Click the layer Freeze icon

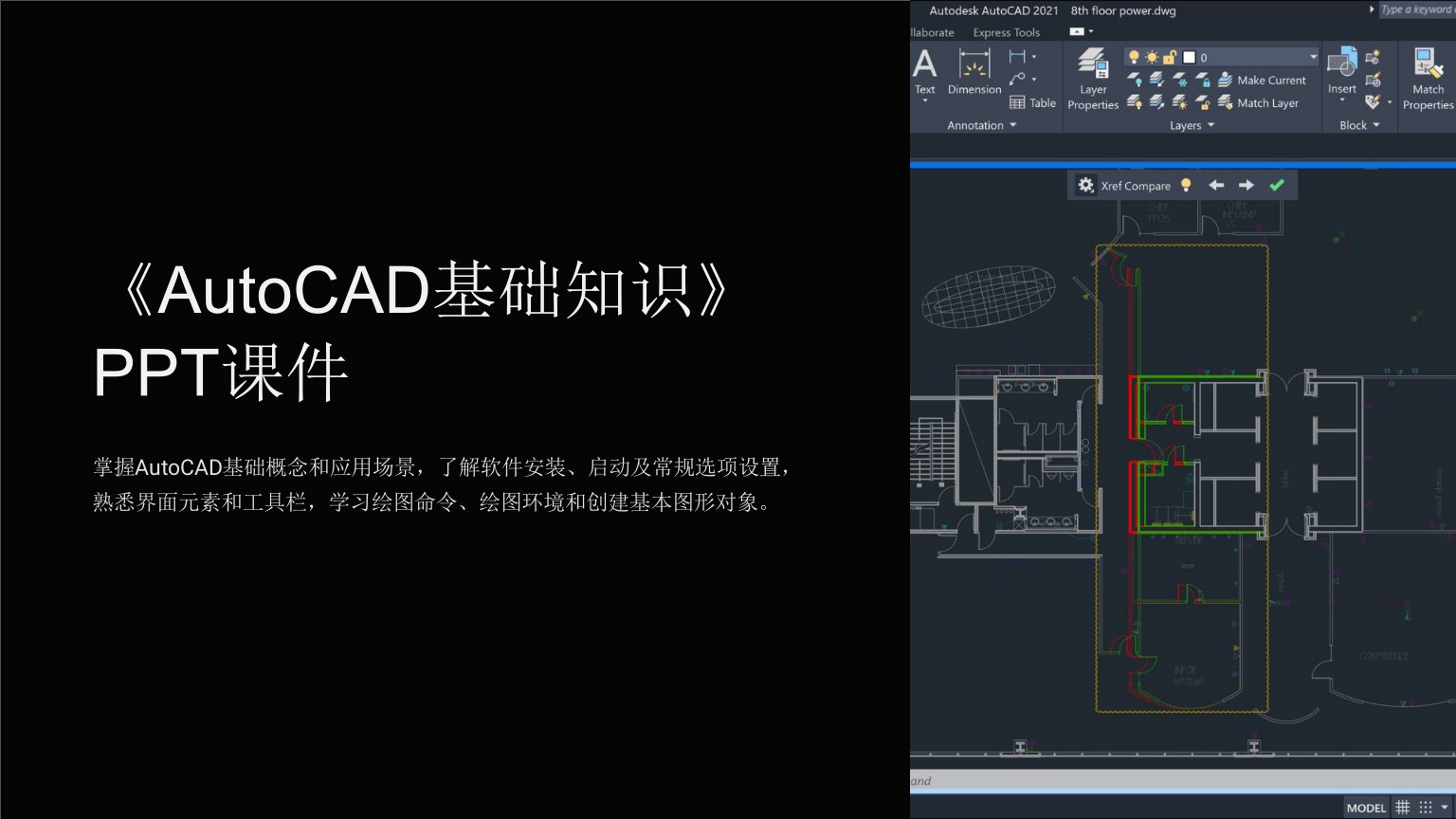coord(1179,80)
